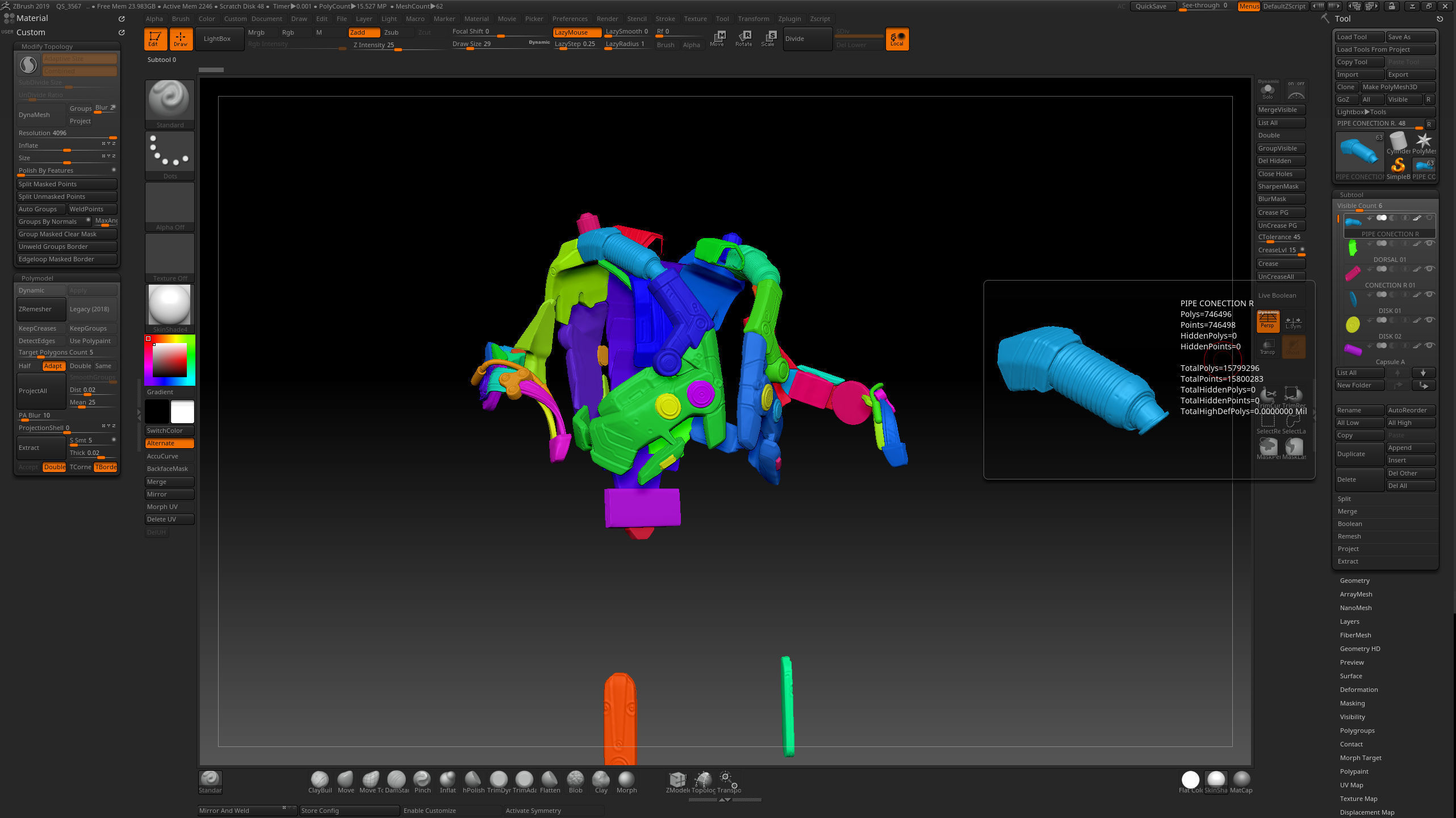Expand the Deformation section
The height and width of the screenshot is (818, 1456).
[1358, 690]
